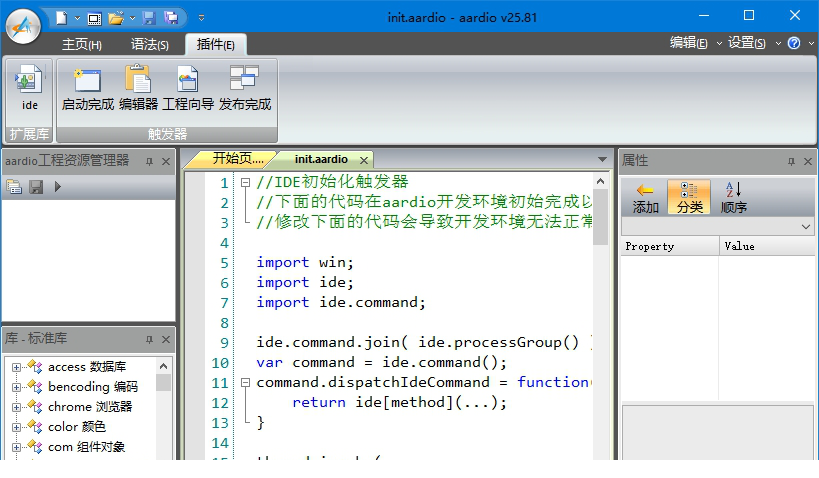Open a file with the folder icon
Screen dimensions: 819x478
click(115, 19)
